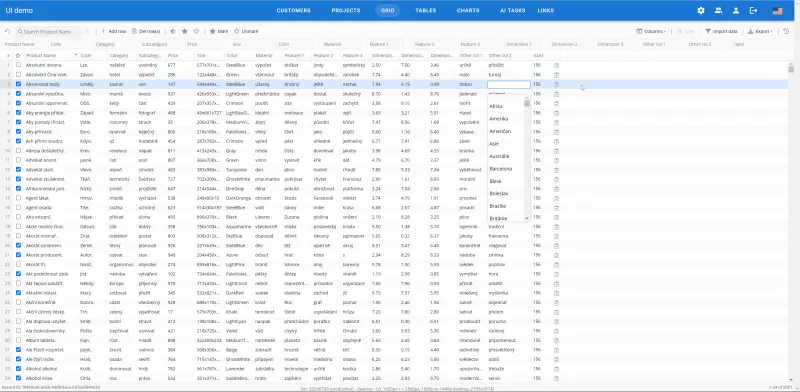Click the outlined star filter icon
The height and width of the screenshot is (392, 800).
coord(196,32)
